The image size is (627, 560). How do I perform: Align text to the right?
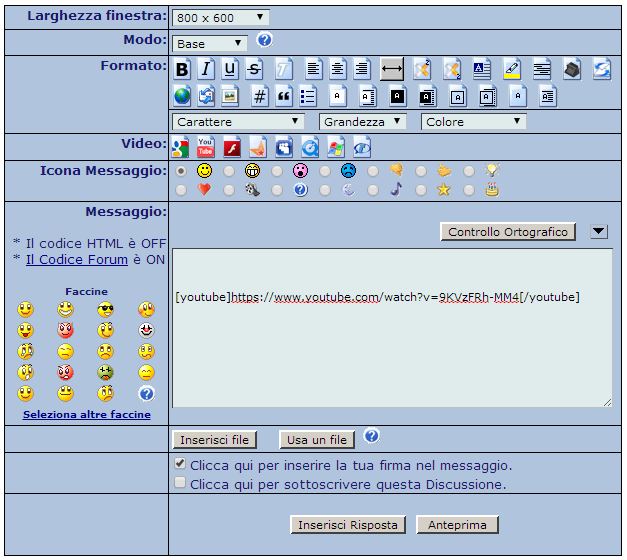(x=362, y=70)
